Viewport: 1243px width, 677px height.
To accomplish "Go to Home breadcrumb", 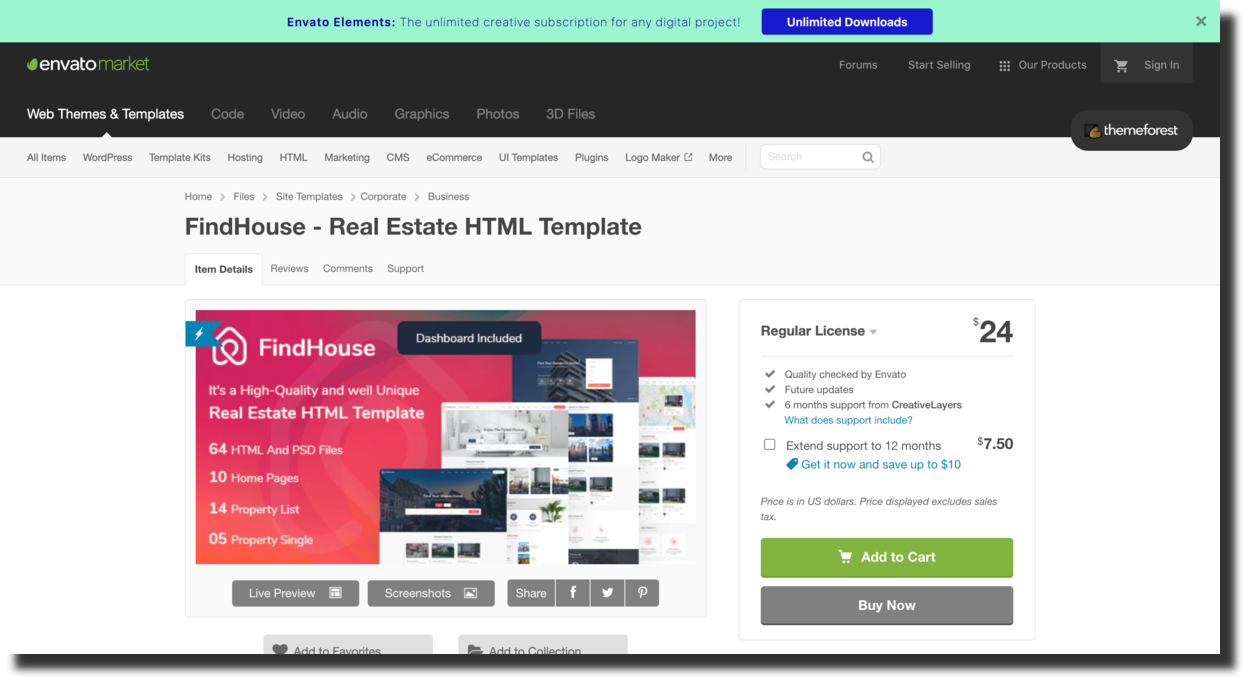I will click(198, 197).
